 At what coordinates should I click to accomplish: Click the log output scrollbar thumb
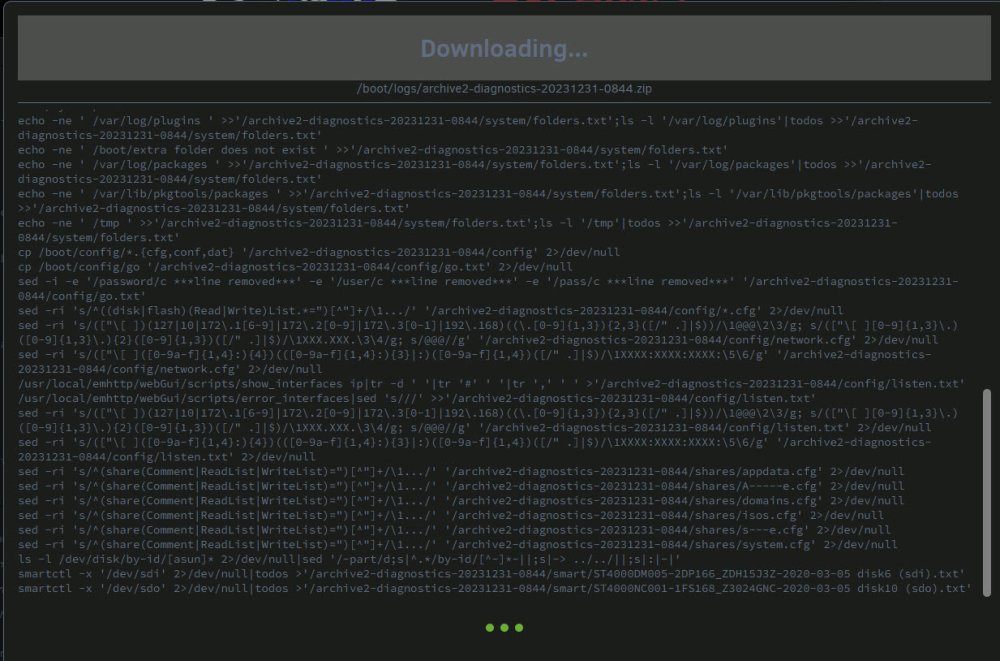click(x=987, y=493)
